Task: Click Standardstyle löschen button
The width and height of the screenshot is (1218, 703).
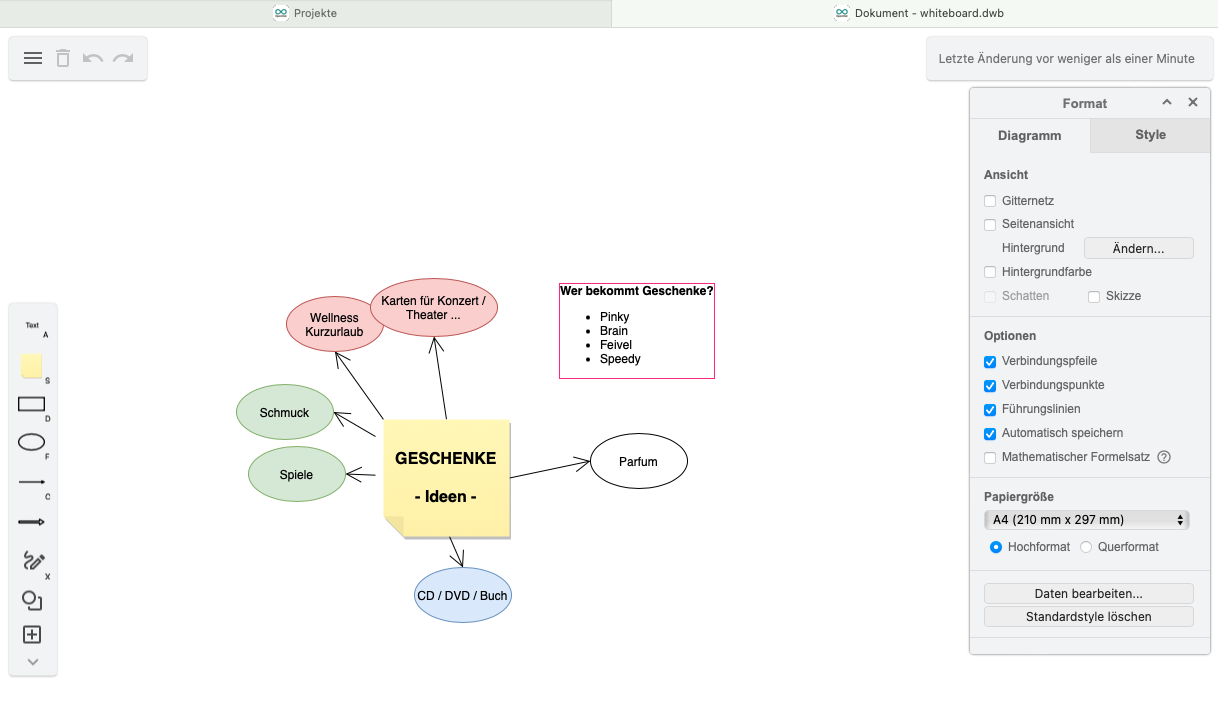Action: 1088,617
